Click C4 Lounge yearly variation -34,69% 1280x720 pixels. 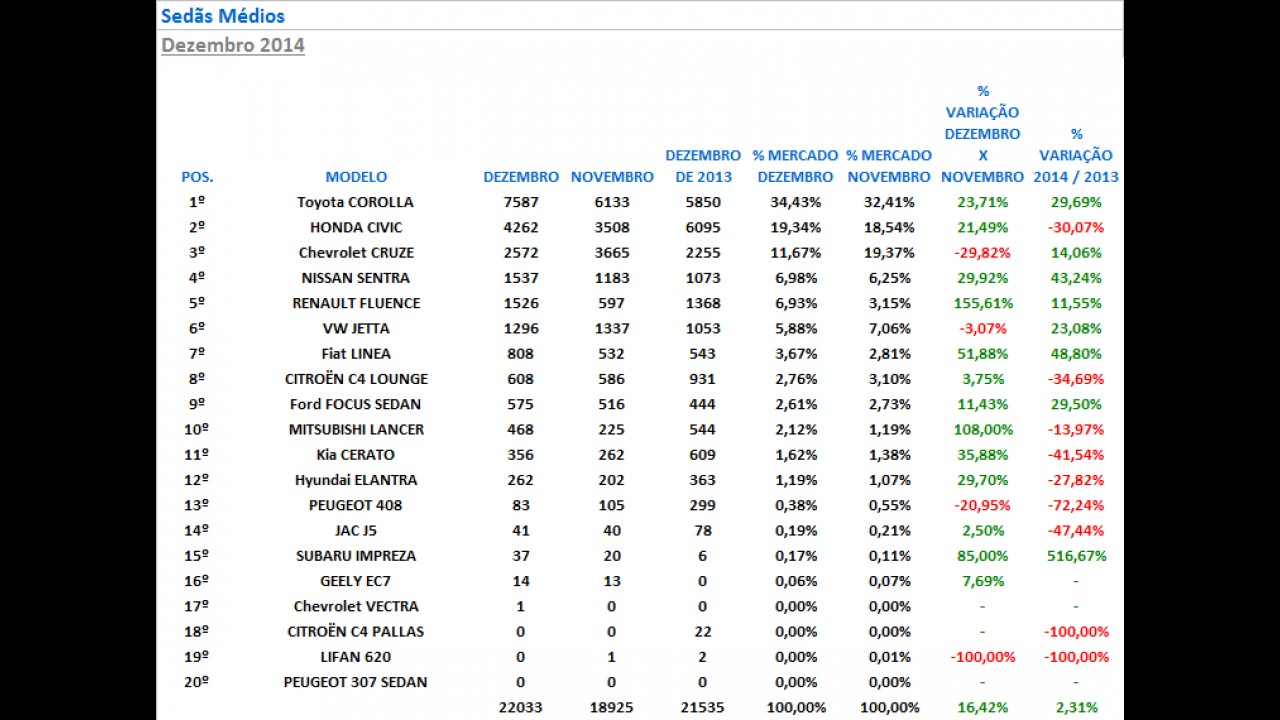1076,379
